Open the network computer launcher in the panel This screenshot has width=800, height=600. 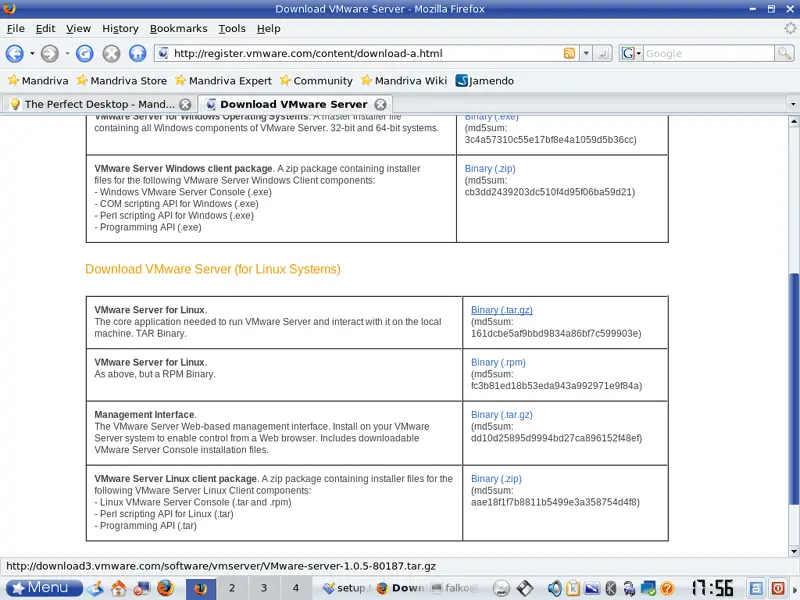142,588
